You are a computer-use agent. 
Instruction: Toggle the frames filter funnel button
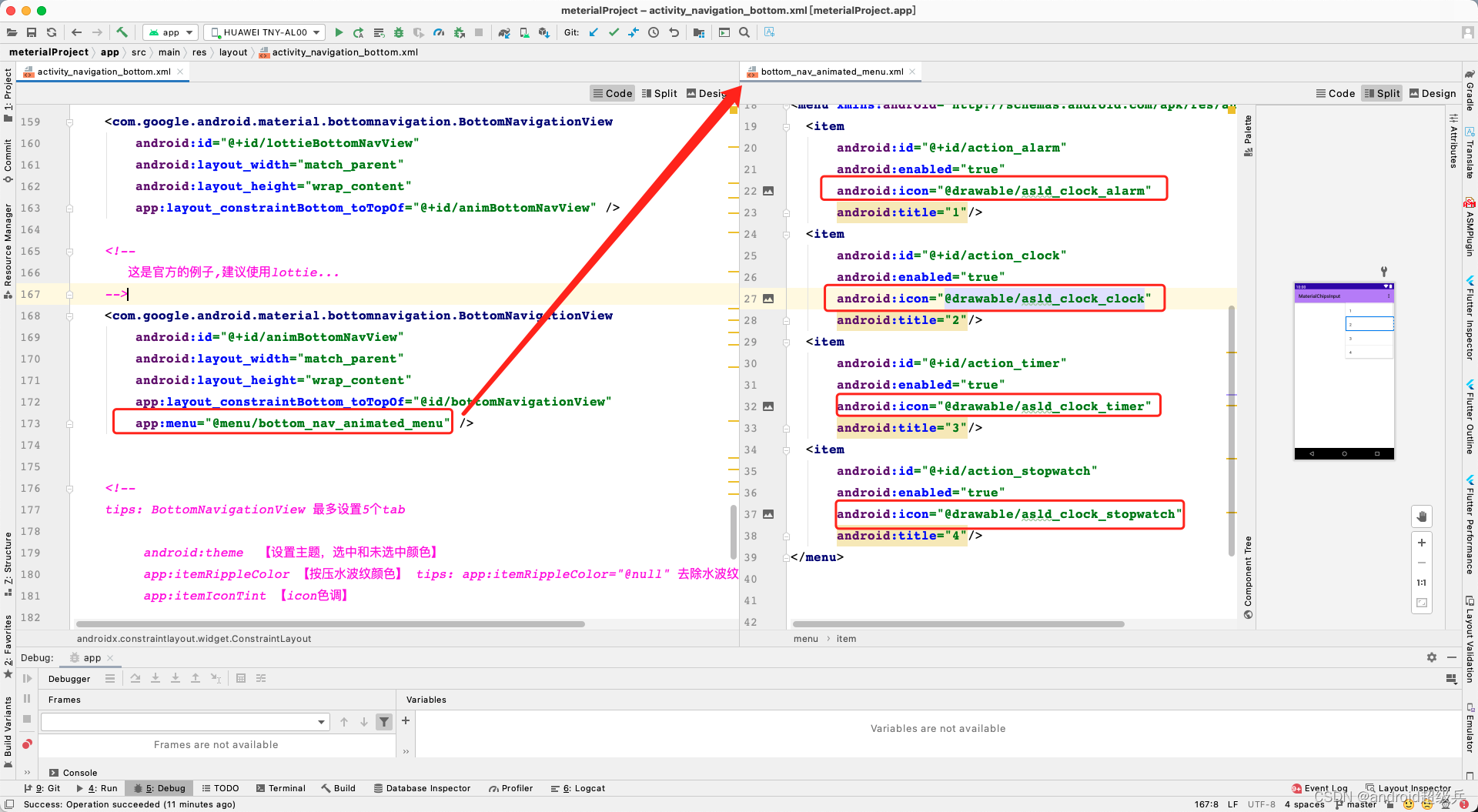(383, 721)
